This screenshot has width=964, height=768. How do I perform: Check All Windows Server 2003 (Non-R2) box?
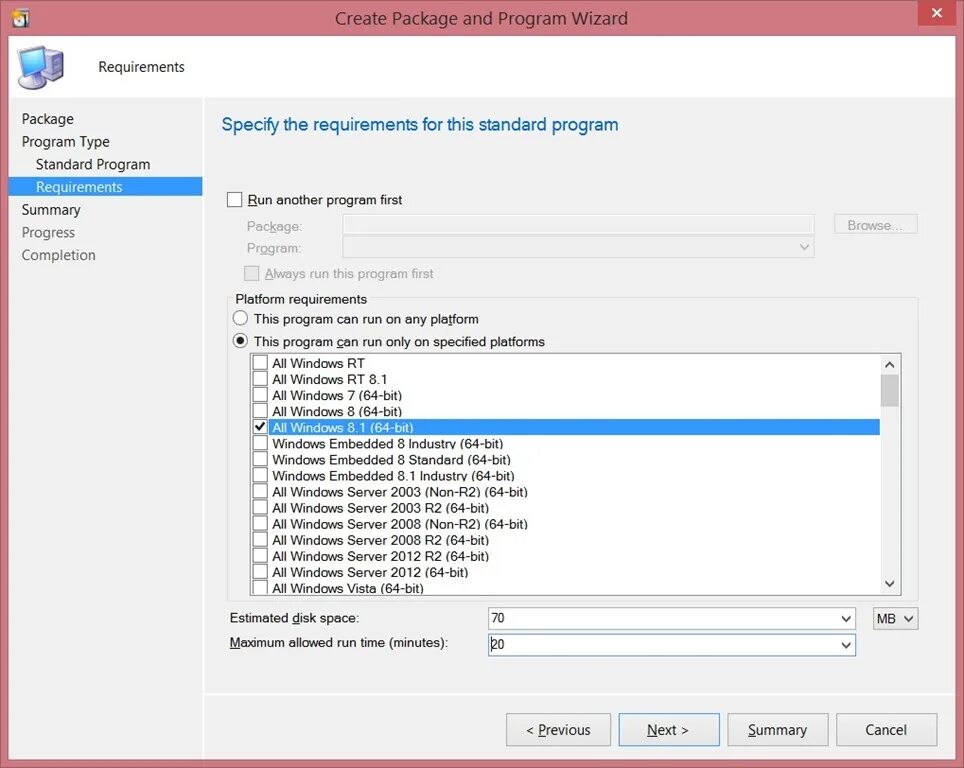pos(260,491)
